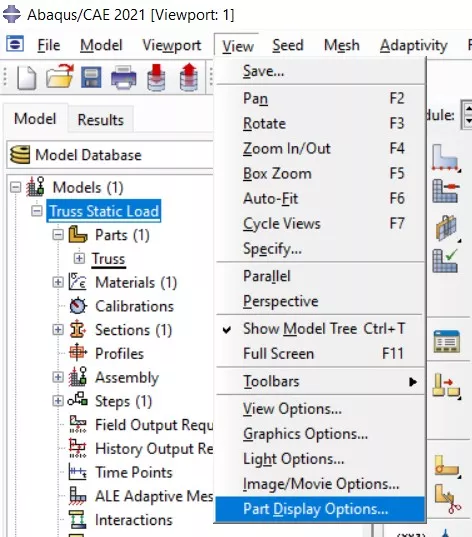Switch to the Model tab

click(x=35, y=119)
